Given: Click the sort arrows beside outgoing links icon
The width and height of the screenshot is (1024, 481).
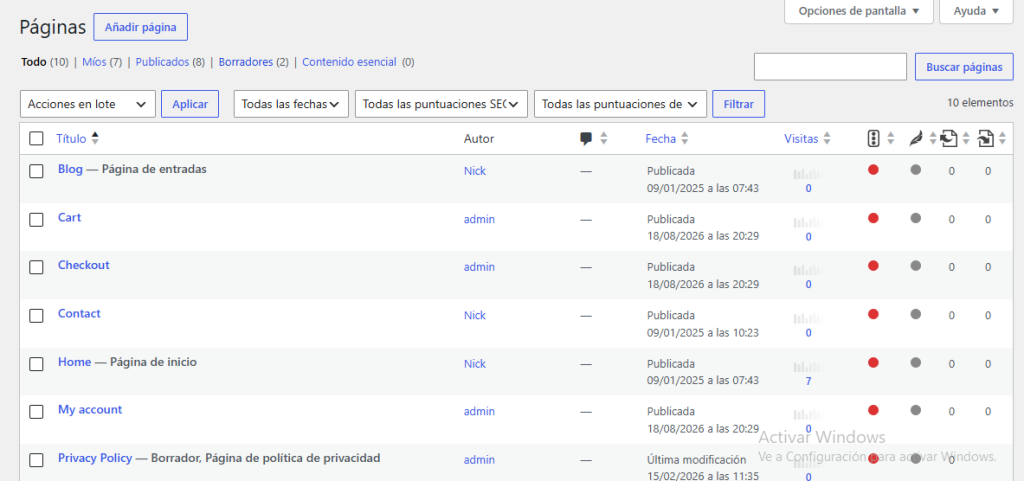Looking at the screenshot, I should point(967,138).
